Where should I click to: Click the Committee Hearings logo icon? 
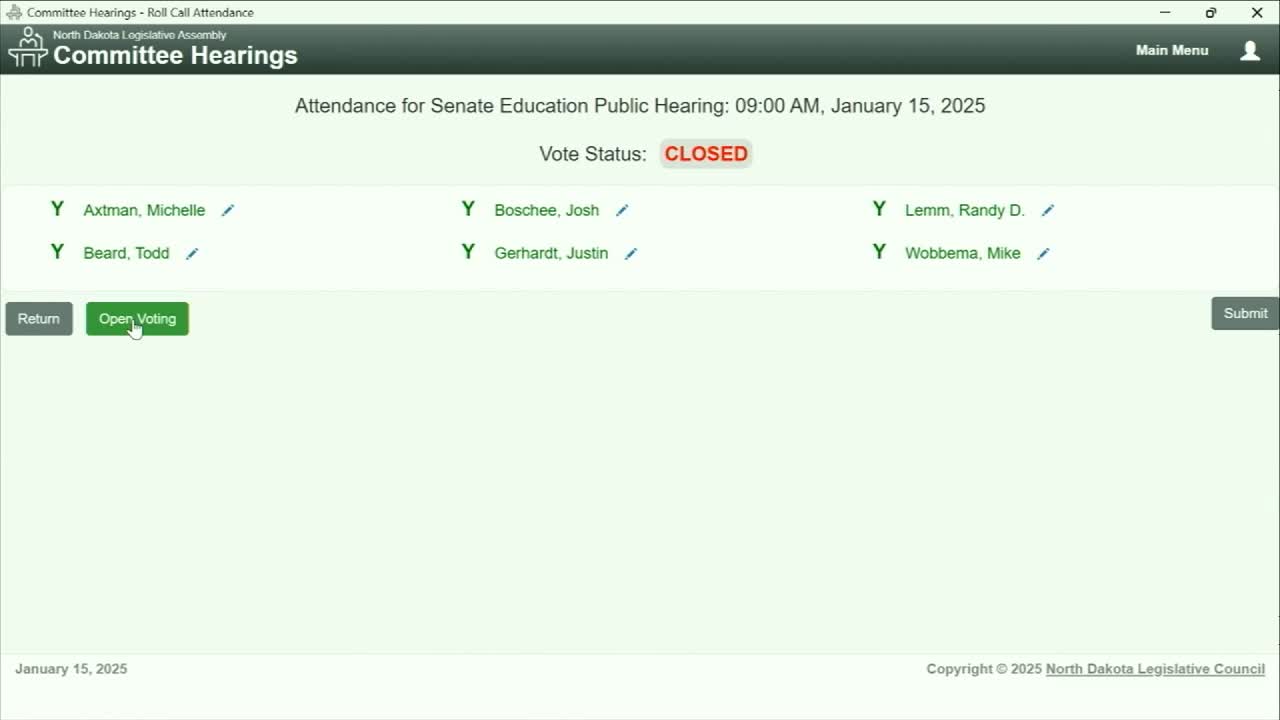point(27,48)
